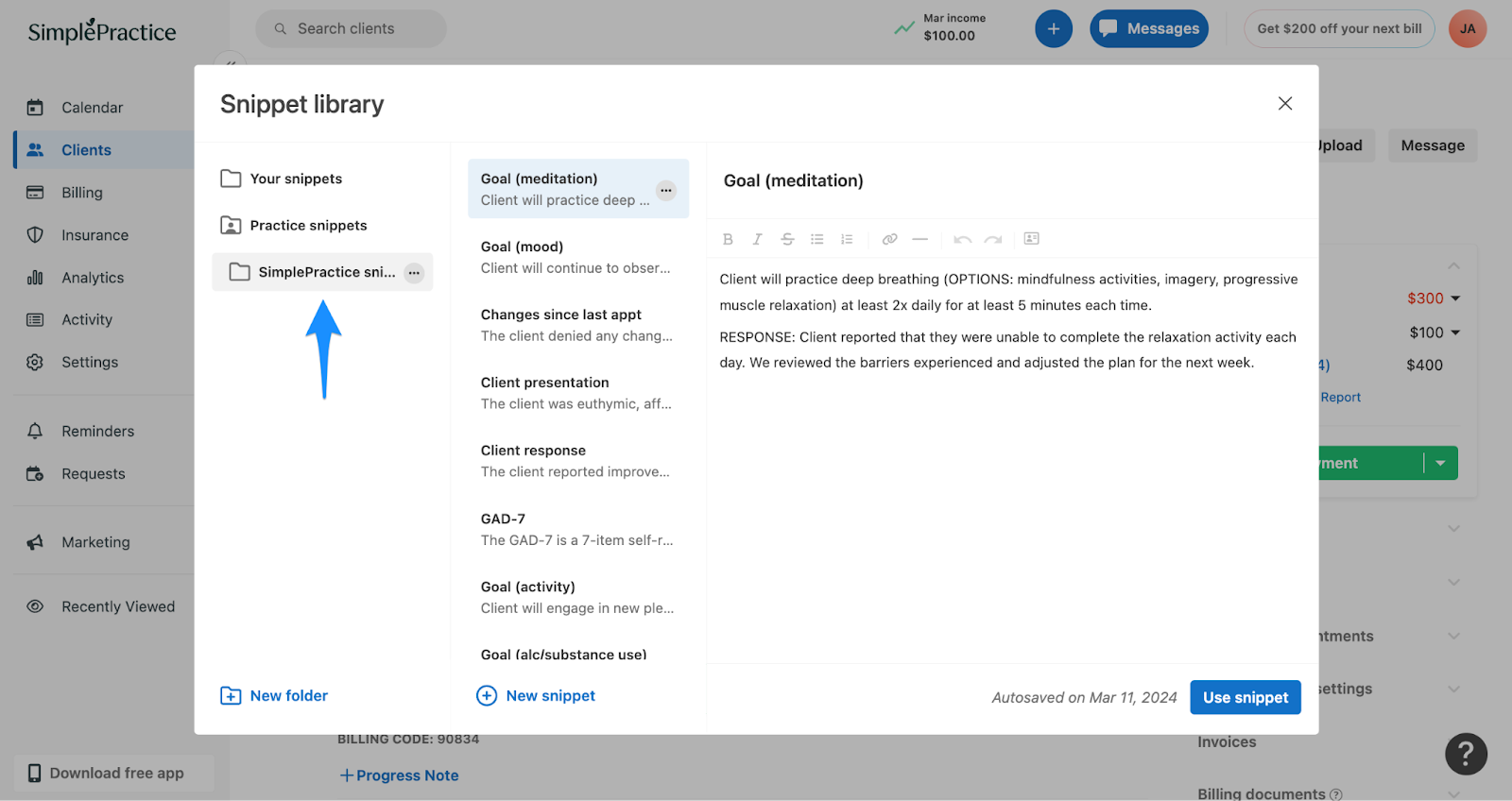Add a New folder

pos(274,696)
